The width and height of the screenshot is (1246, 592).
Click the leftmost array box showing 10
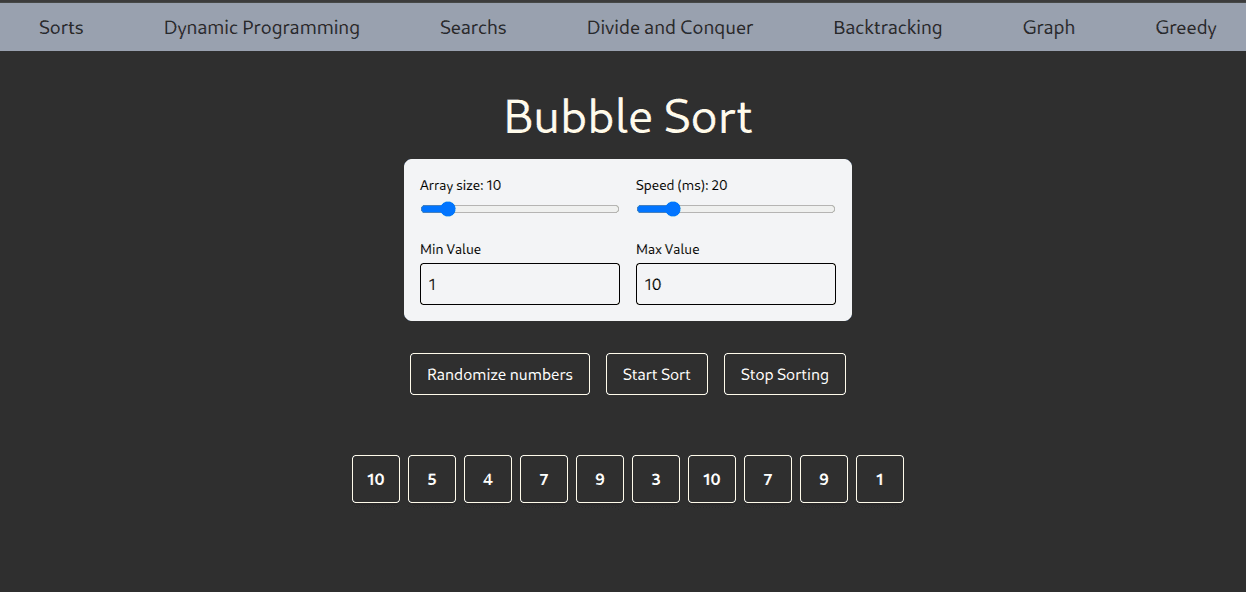pos(376,479)
